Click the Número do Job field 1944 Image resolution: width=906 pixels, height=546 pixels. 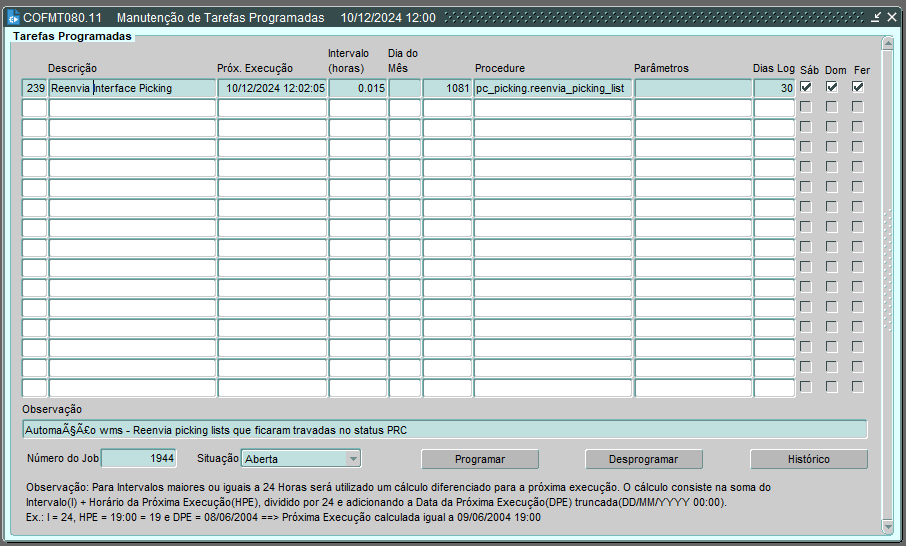pyautogui.click(x=139, y=459)
